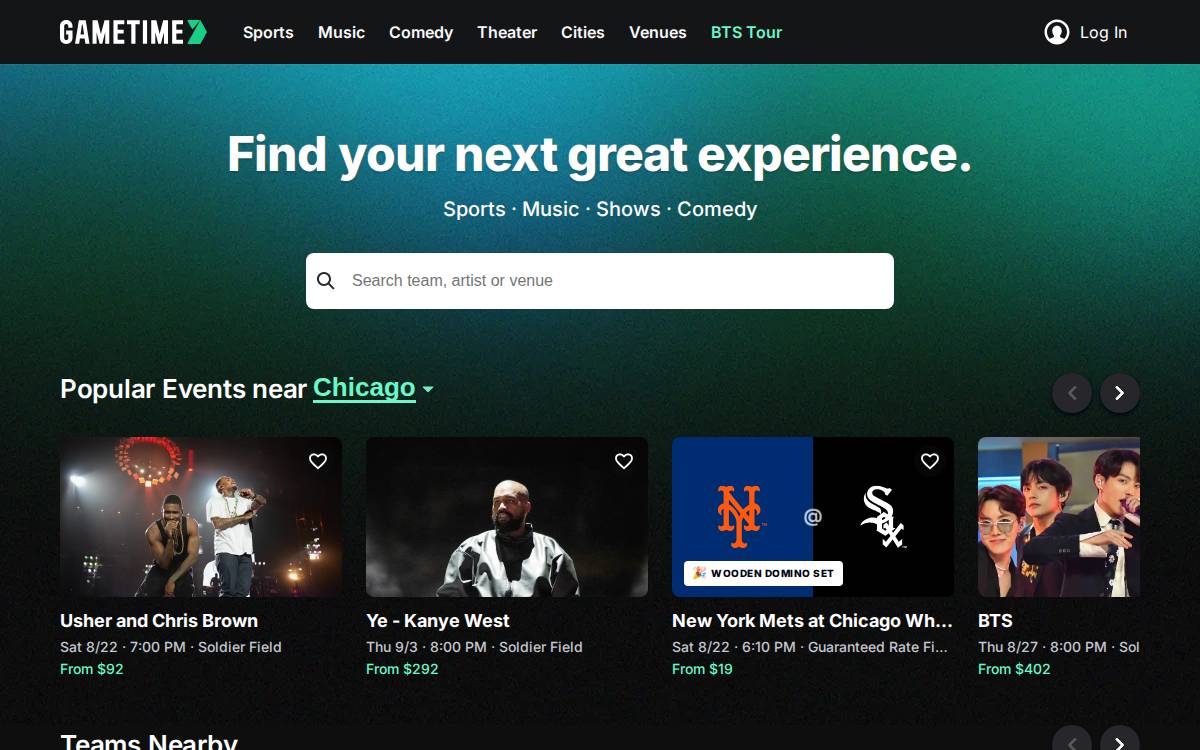The height and width of the screenshot is (750, 1200).
Task: Open Ye - Kanye West event image
Action: pos(507,517)
